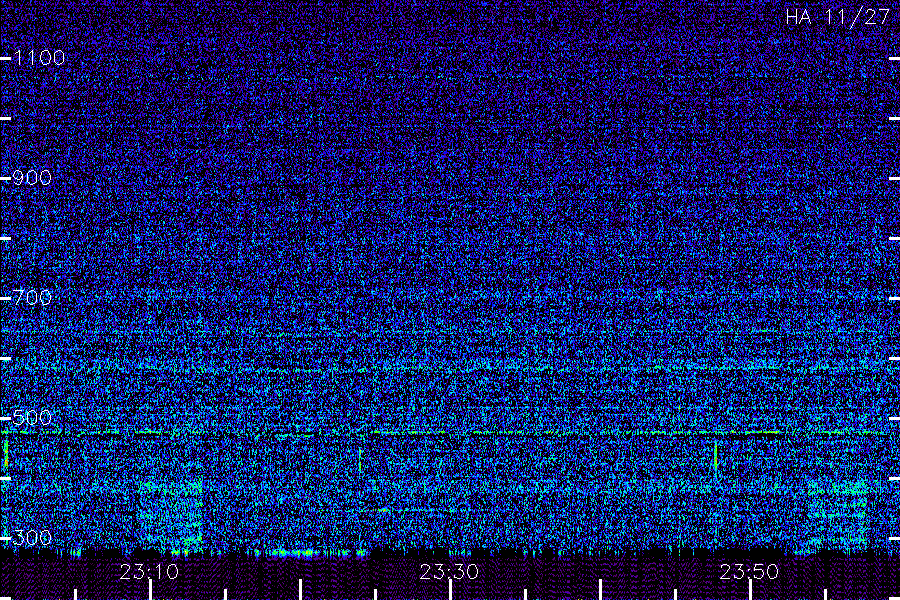
Task: Click the 700 frequency axis label
Action: [x=32, y=297]
